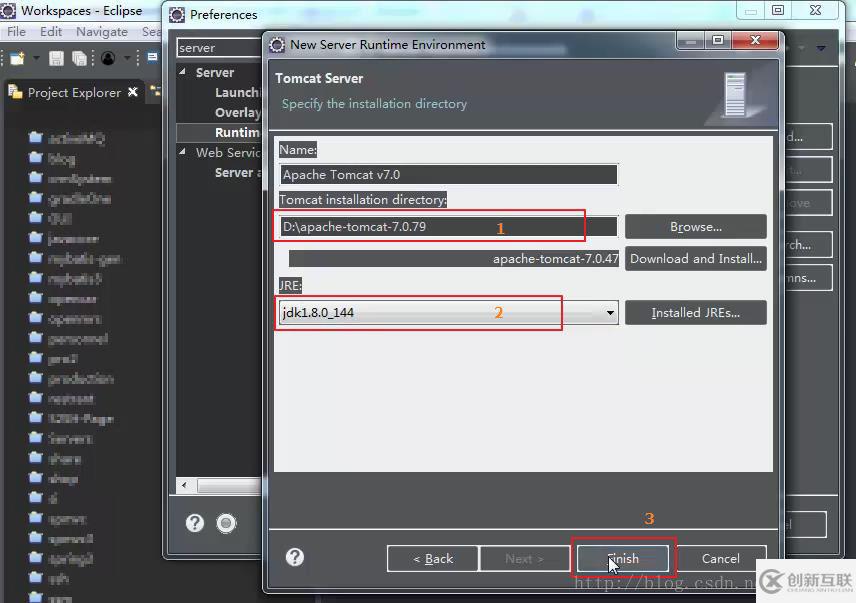Open the Navigate menu in Eclipse

(102, 32)
